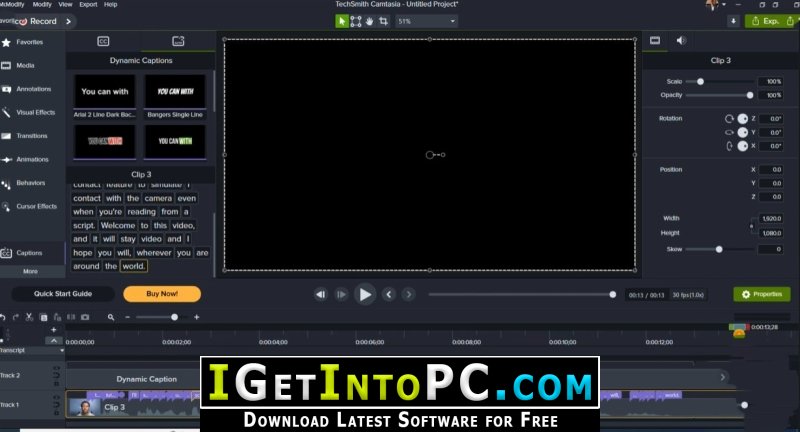The width and height of the screenshot is (800, 432).
Task: Adjust the Scale slider handle
Action: (x=701, y=82)
